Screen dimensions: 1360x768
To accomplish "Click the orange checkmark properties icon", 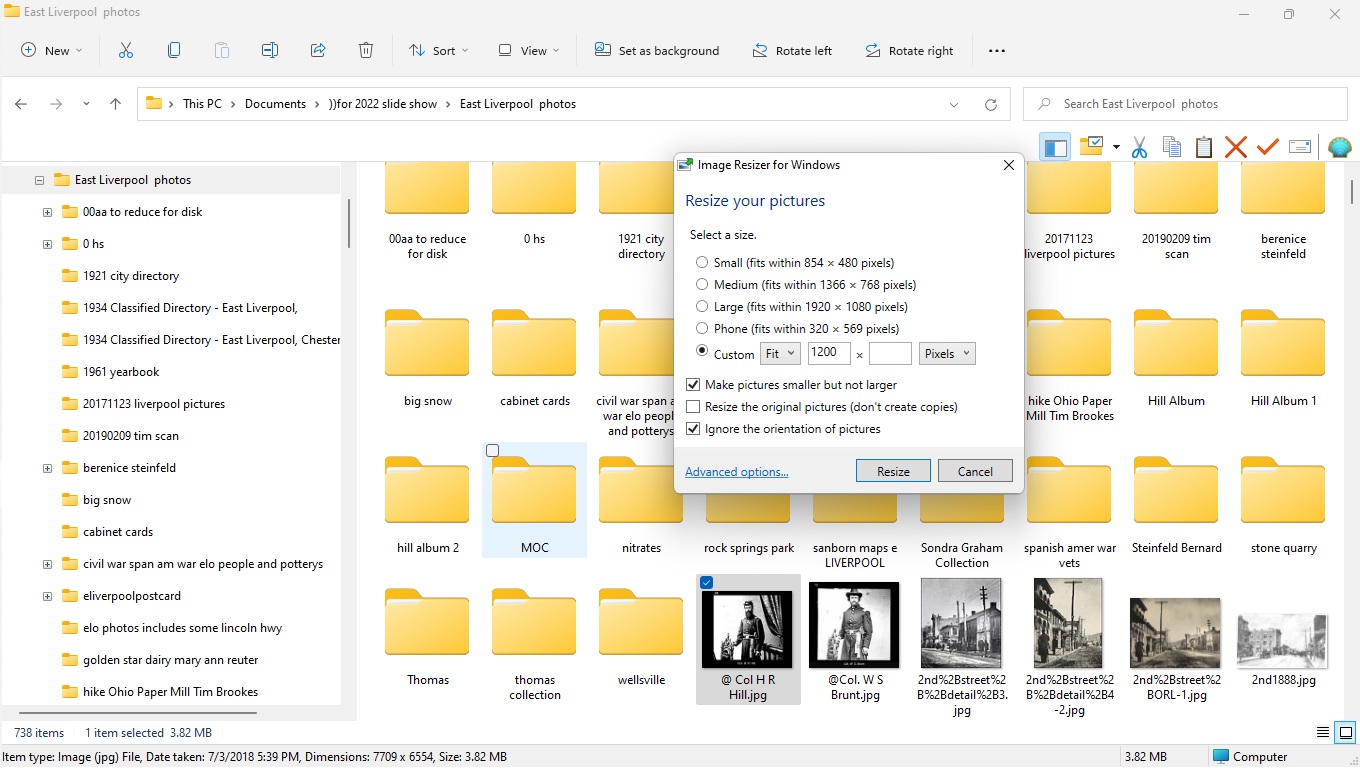I will click(x=1268, y=148).
